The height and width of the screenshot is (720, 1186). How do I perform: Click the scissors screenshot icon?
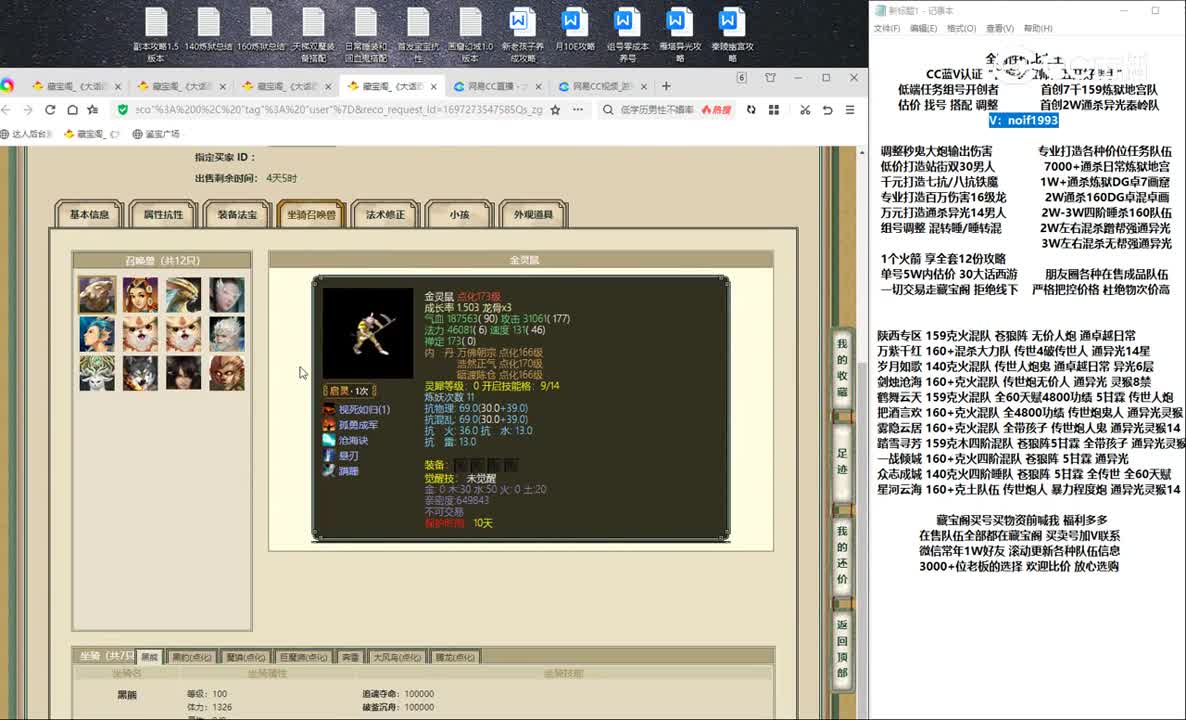click(805, 110)
